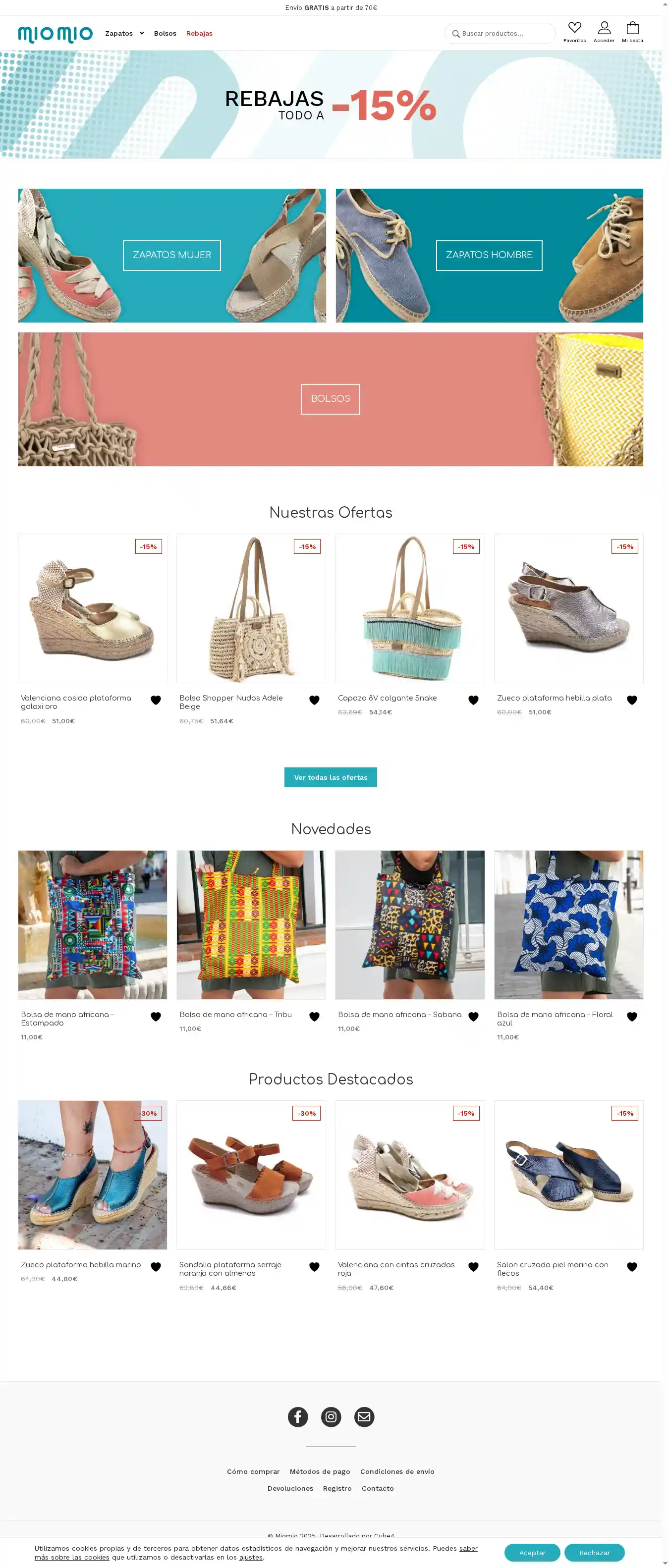Toggle favorite heart for Capazo 8V colgante Snake
Screen dimensions: 669x1568
click(x=473, y=700)
